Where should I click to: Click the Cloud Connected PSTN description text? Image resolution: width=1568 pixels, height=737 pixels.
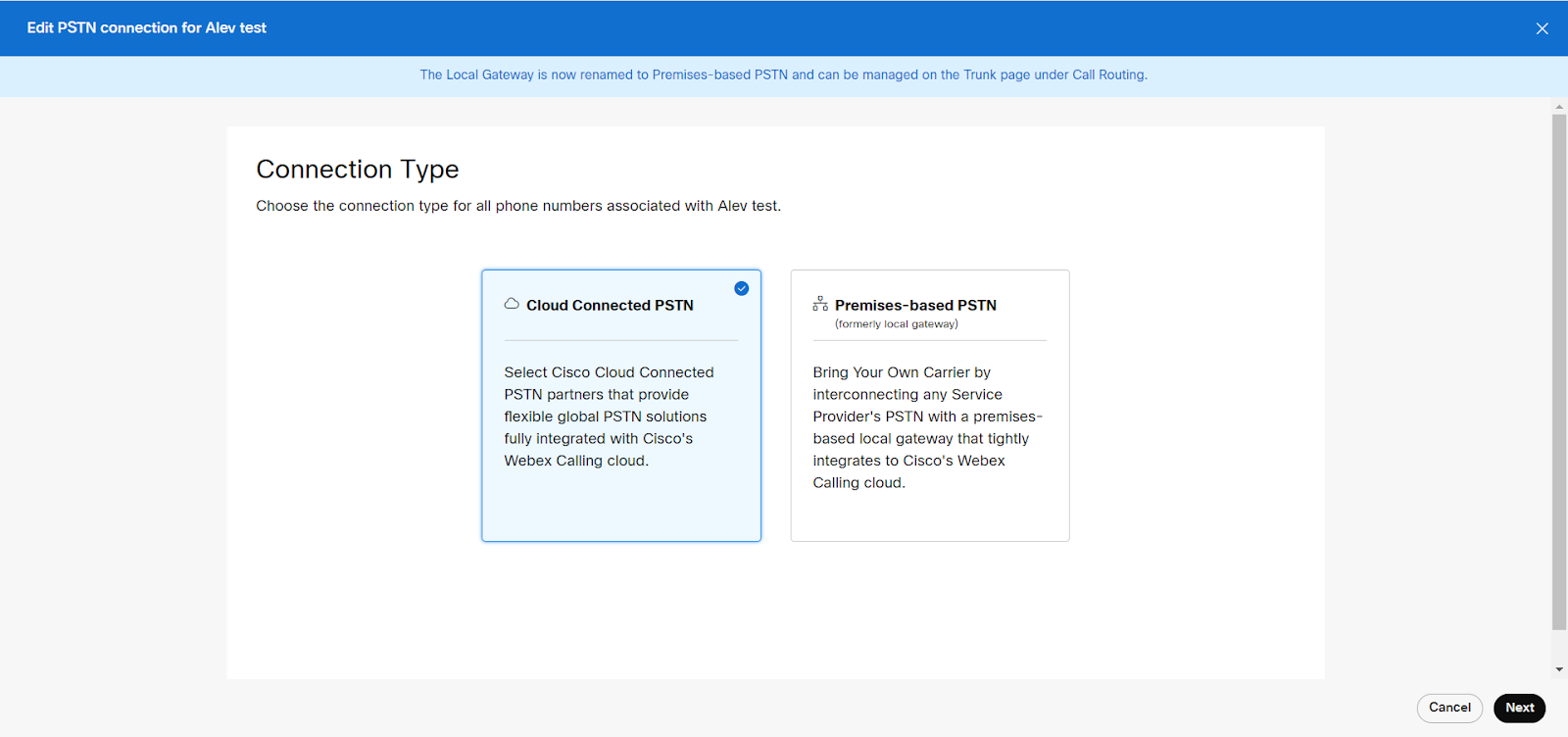[x=608, y=417]
